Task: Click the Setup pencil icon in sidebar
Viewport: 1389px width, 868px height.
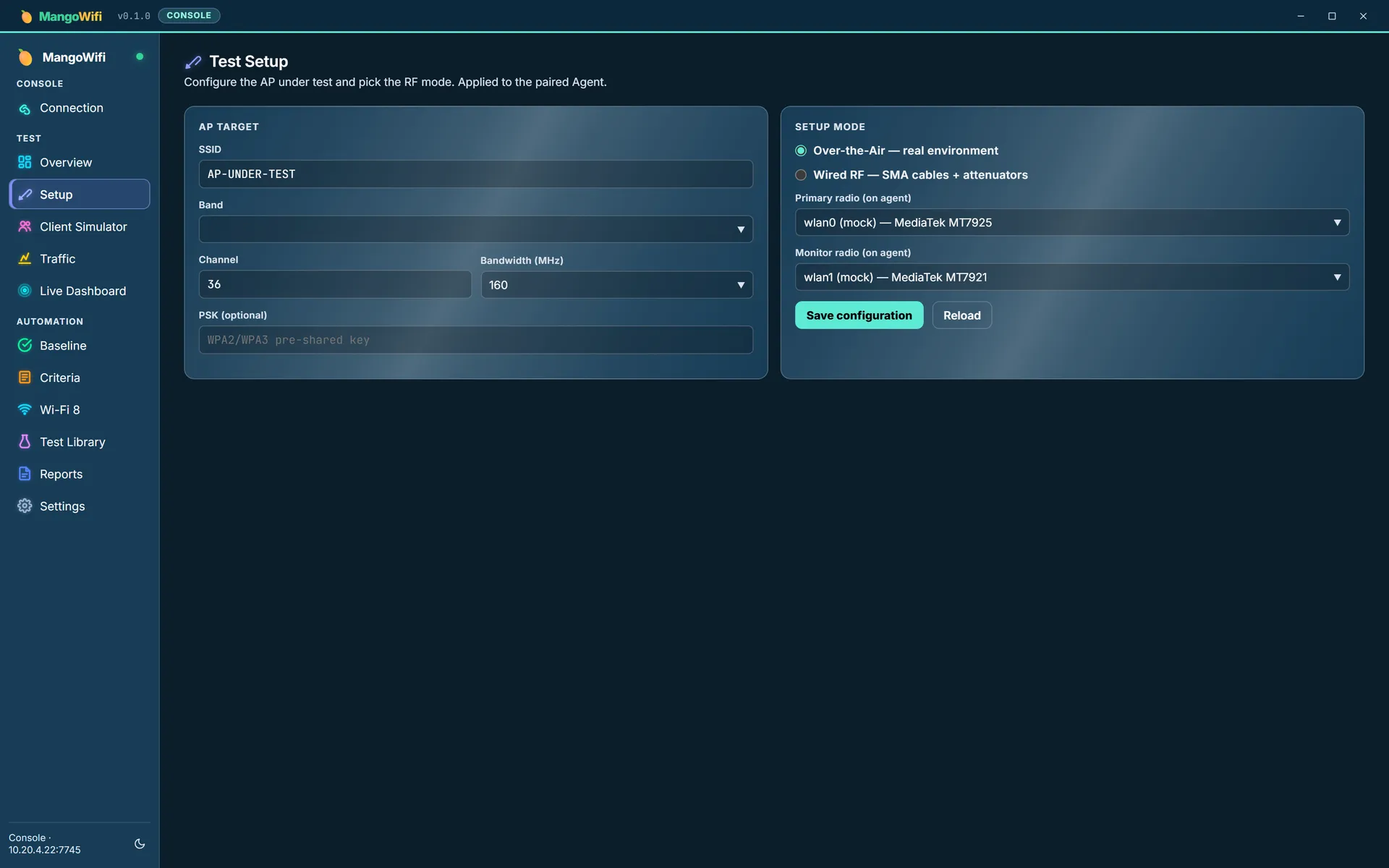Action: (25, 195)
